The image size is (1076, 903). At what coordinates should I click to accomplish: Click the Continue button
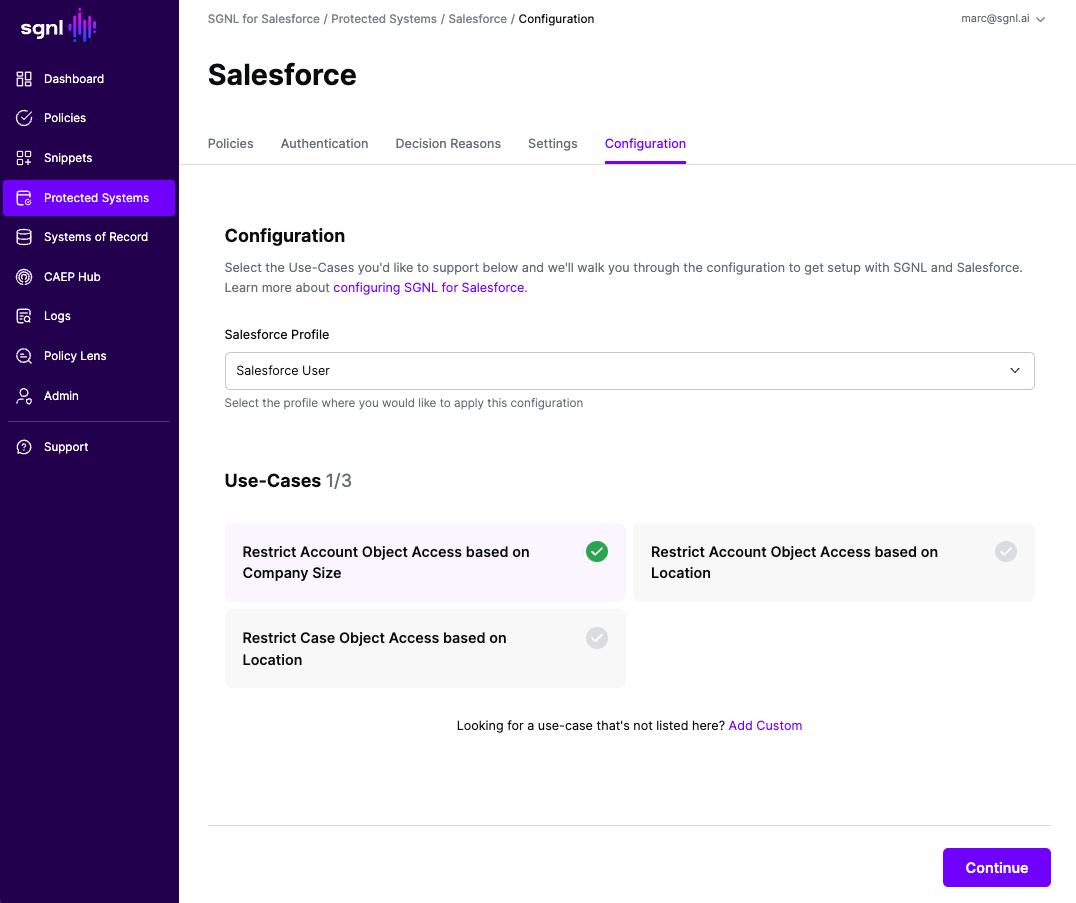(x=996, y=867)
